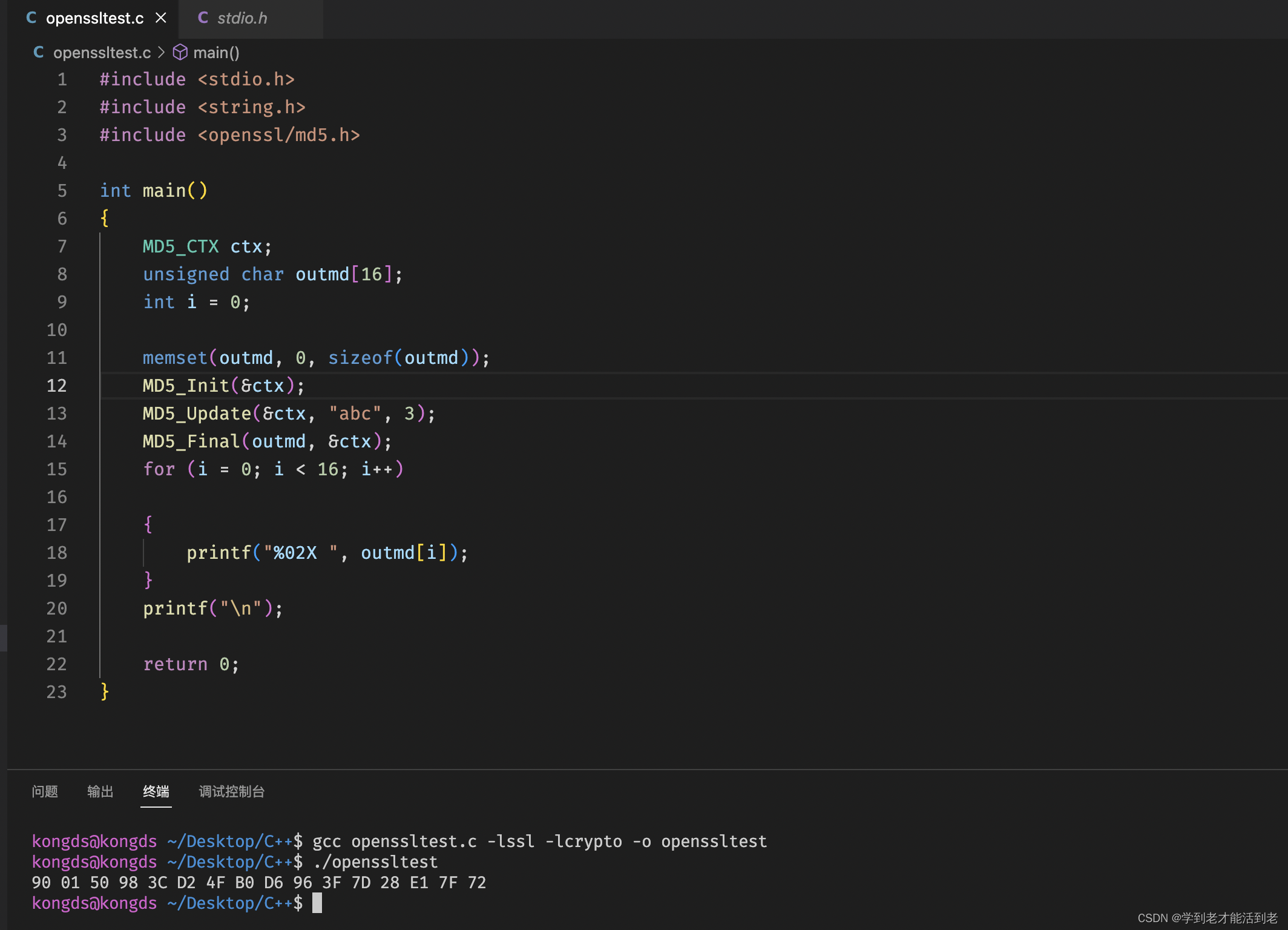The height and width of the screenshot is (930, 1288).
Task: Click line number 1 in gutter
Action: click(62, 79)
